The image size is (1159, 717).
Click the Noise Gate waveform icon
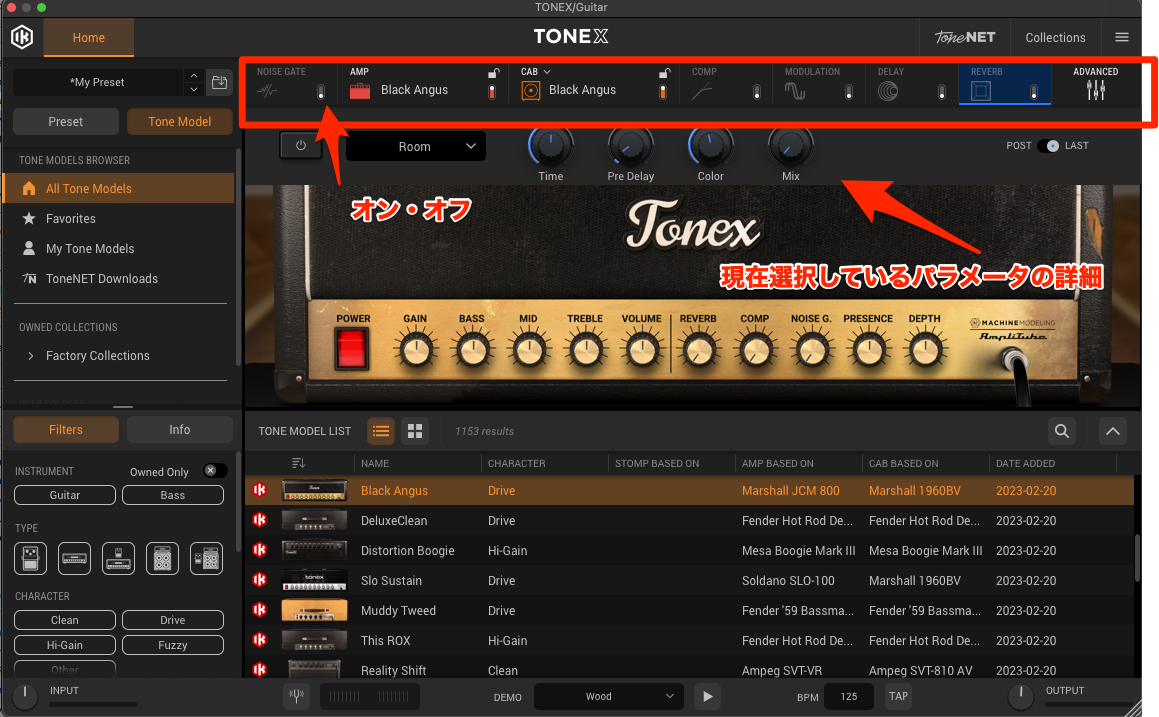[x=267, y=91]
